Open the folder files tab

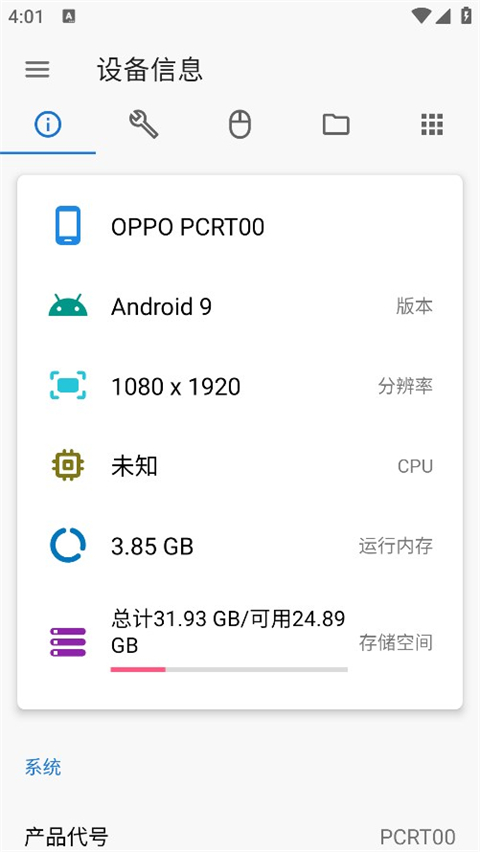coord(336,124)
